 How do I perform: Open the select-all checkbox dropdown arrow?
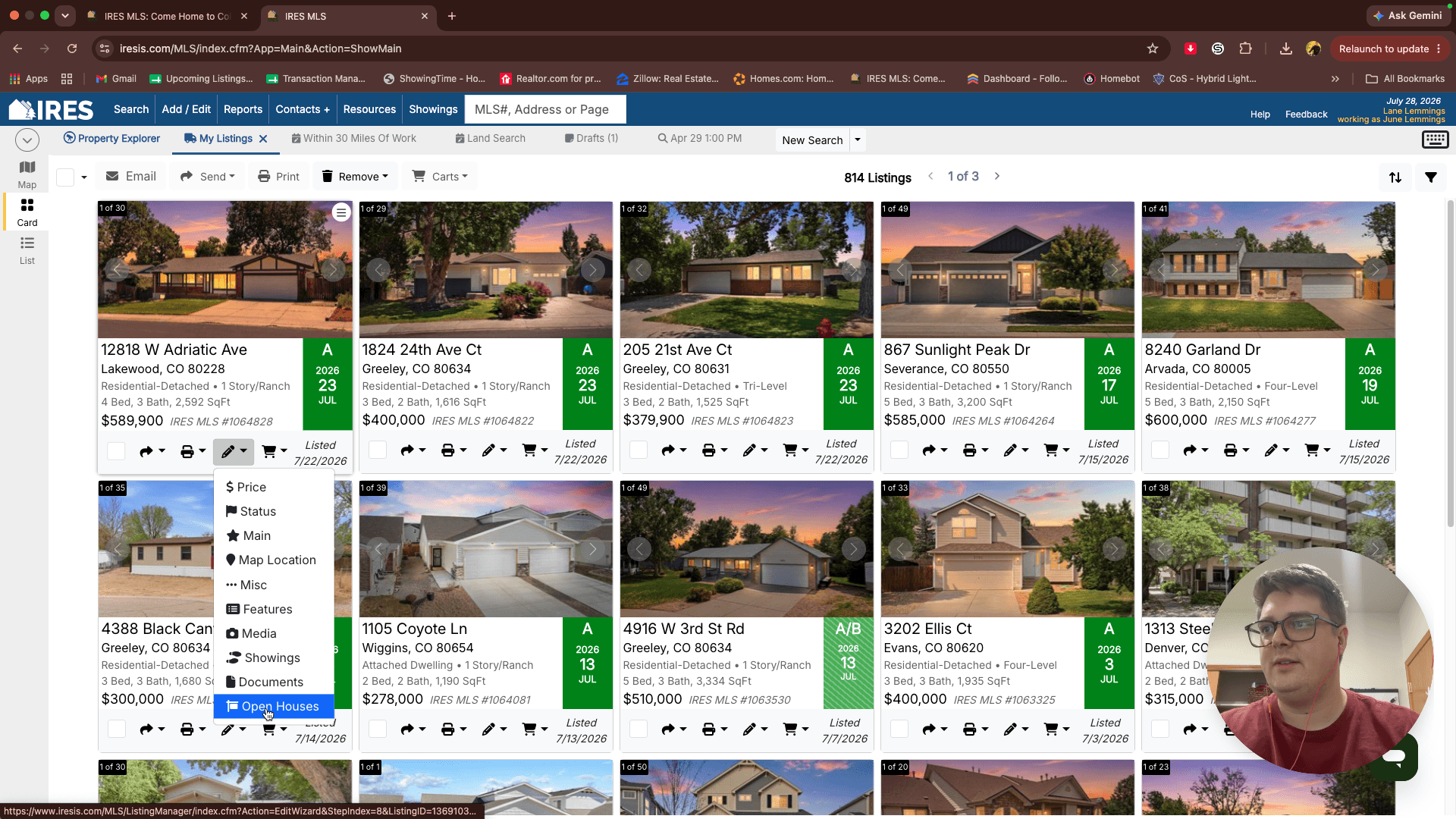[84, 177]
